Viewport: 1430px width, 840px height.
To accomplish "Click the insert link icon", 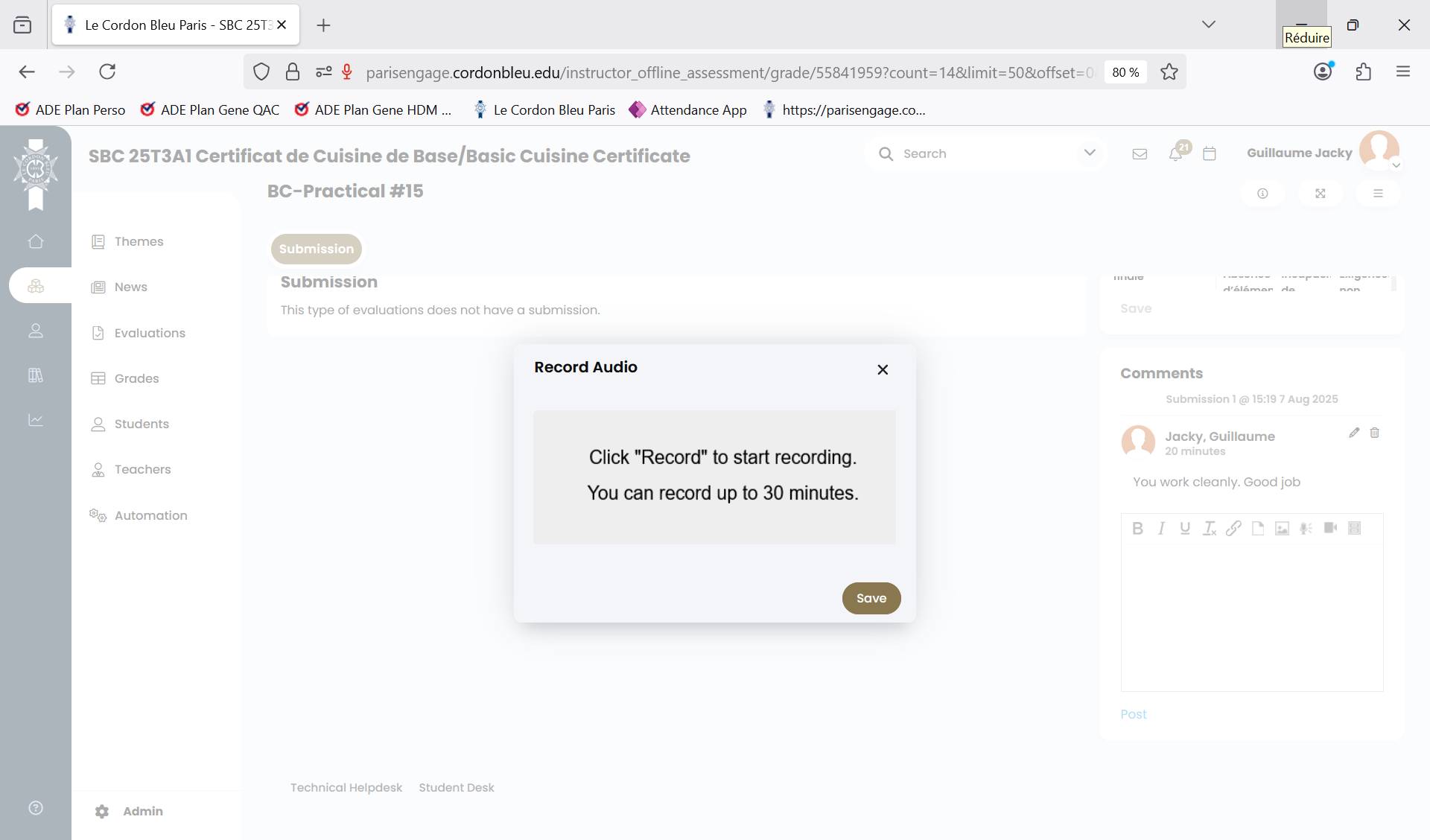I will 1233,528.
